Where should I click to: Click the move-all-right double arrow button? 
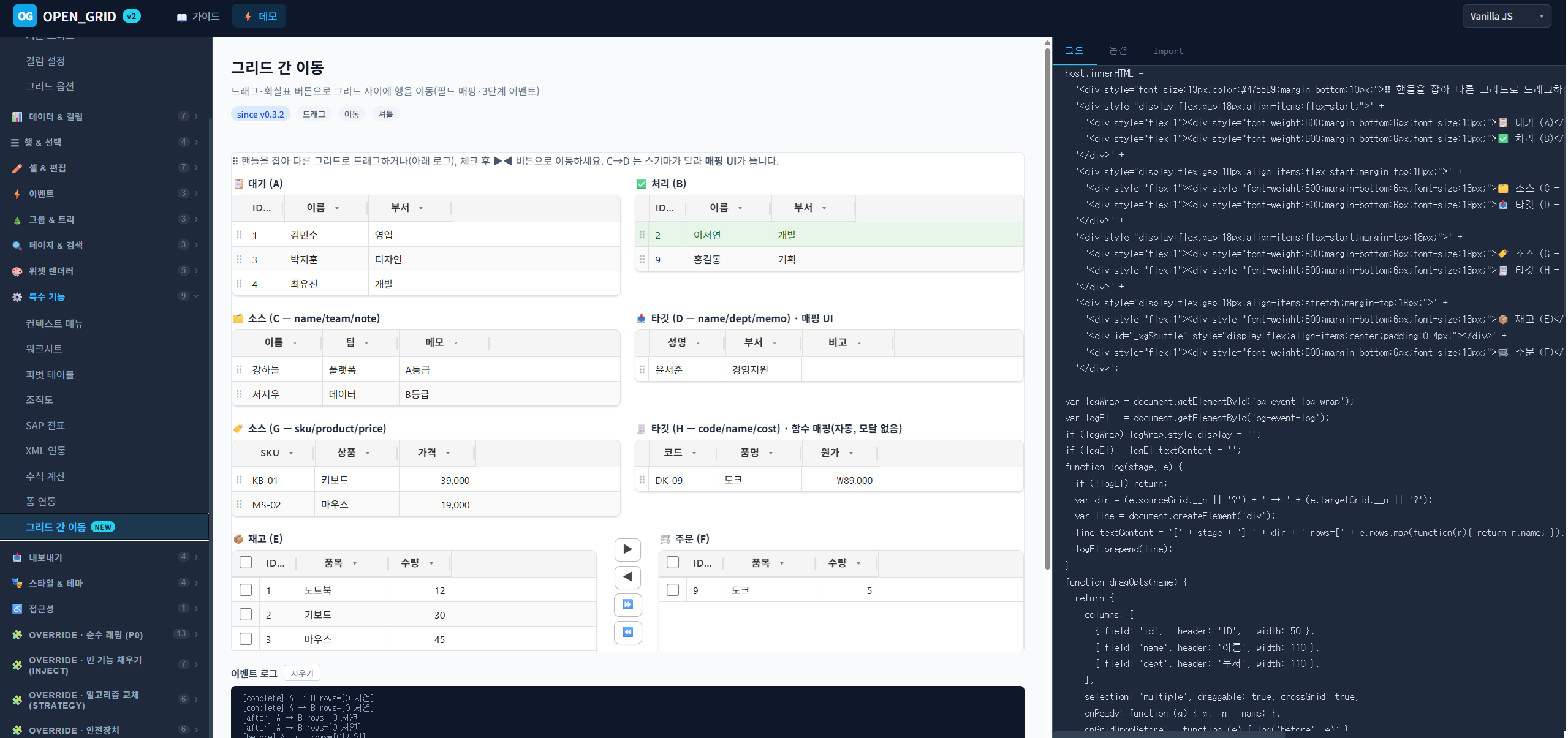[x=627, y=604]
